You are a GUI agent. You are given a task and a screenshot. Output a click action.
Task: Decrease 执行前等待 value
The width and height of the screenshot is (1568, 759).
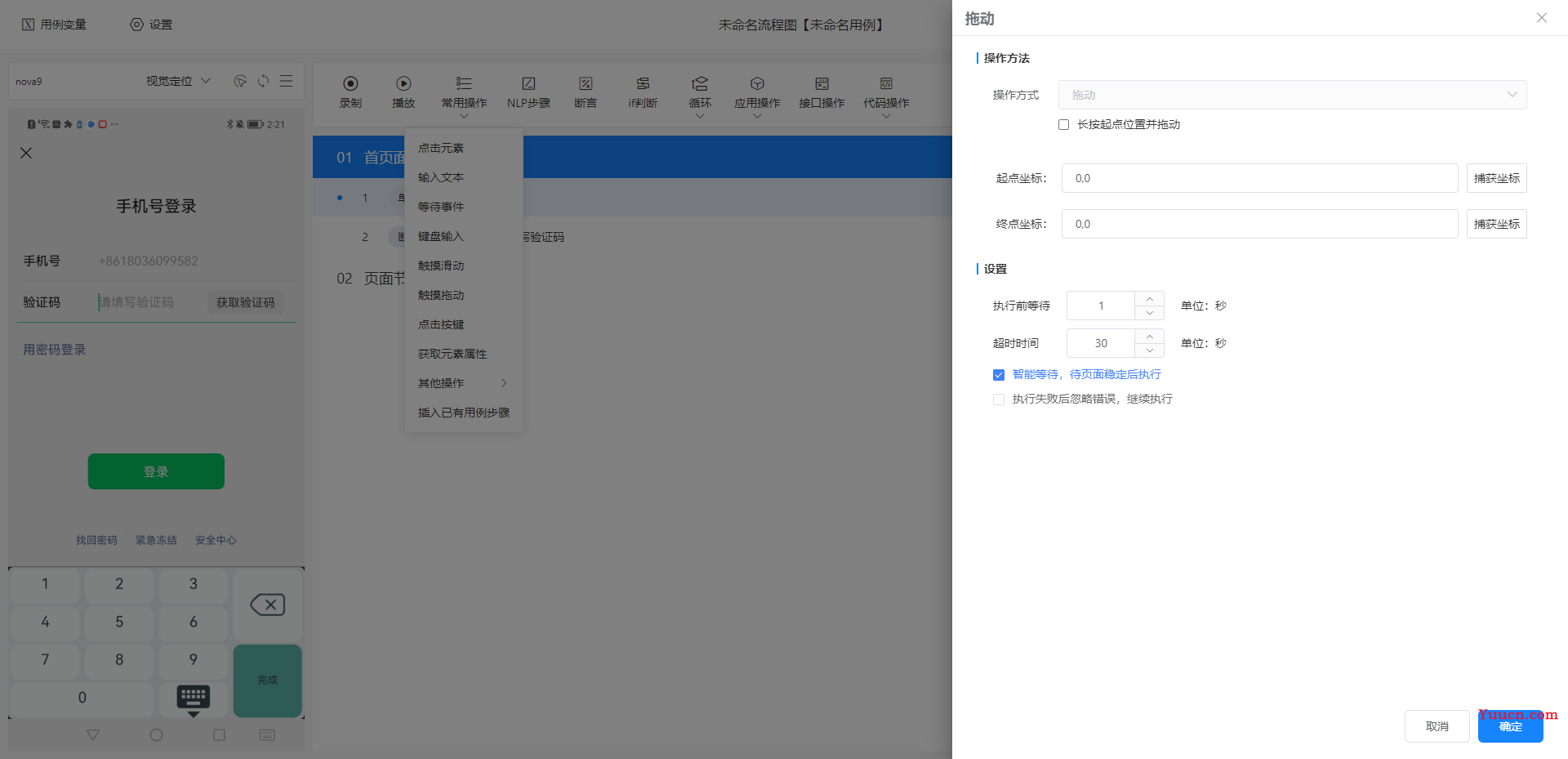coord(1149,313)
